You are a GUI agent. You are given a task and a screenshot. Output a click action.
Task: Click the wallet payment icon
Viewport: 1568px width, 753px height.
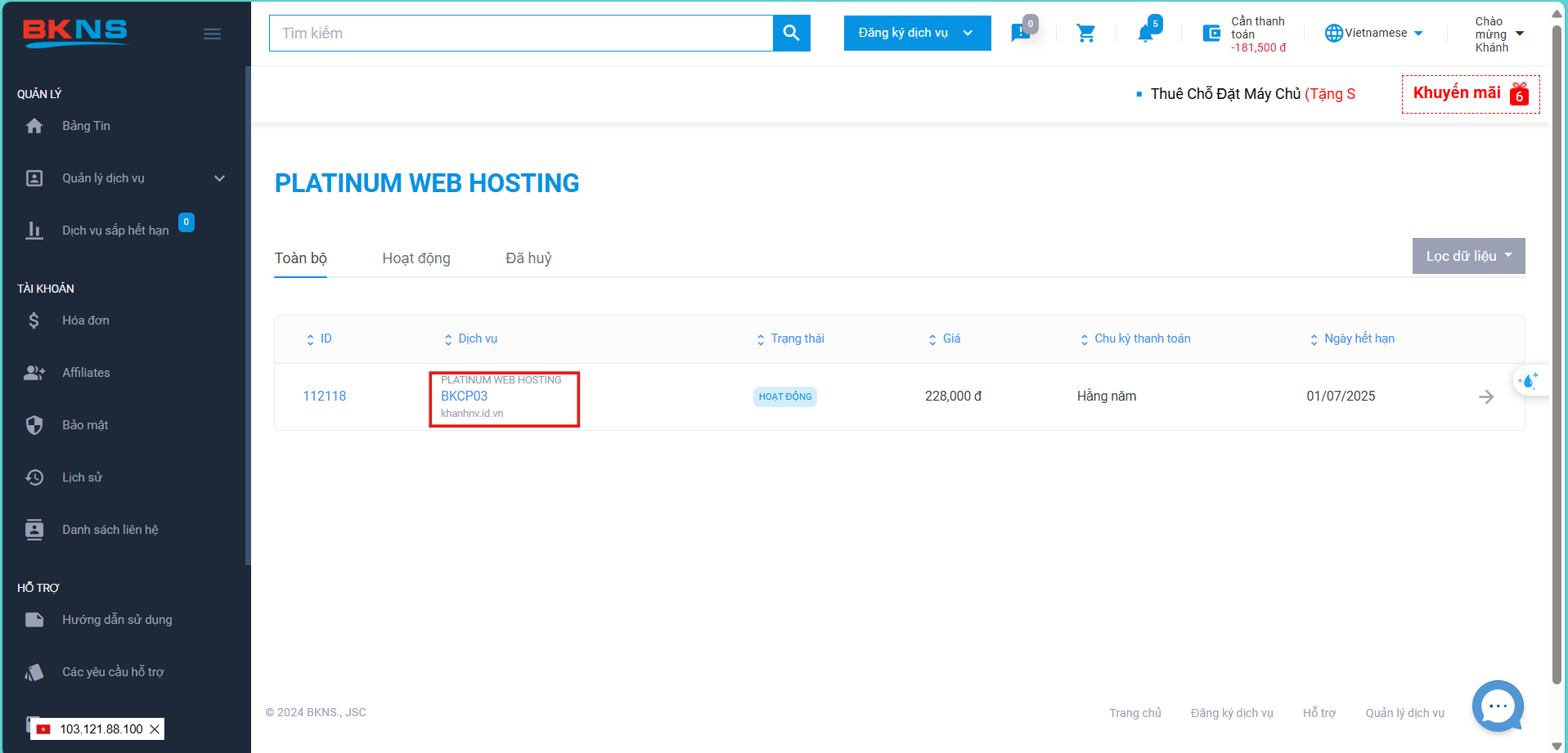pos(1211,34)
